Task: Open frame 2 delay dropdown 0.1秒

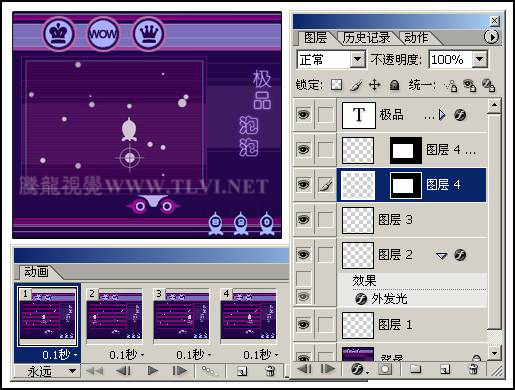Action: (x=127, y=355)
